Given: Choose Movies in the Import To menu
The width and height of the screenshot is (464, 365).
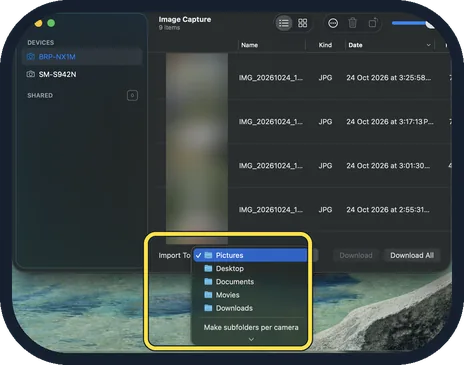Looking at the screenshot, I should 250,295.
